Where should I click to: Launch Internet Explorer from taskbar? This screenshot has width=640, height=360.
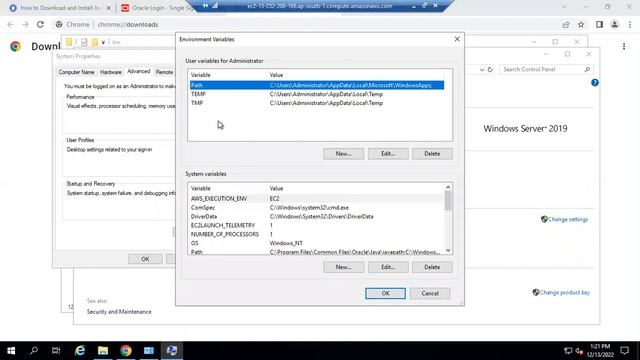click(x=80, y=351)
